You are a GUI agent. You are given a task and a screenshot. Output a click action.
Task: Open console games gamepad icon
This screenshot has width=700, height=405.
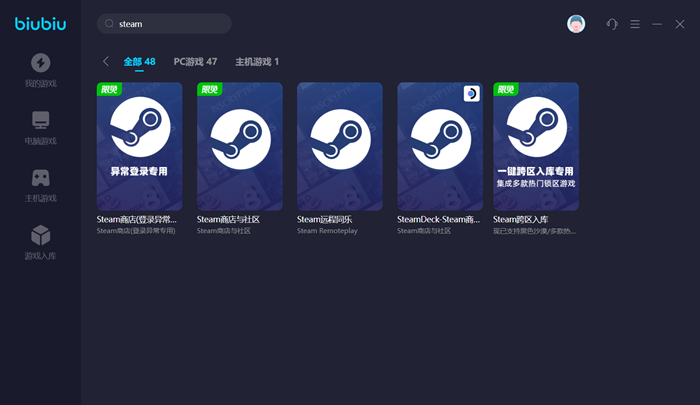(x=40, y=178)
